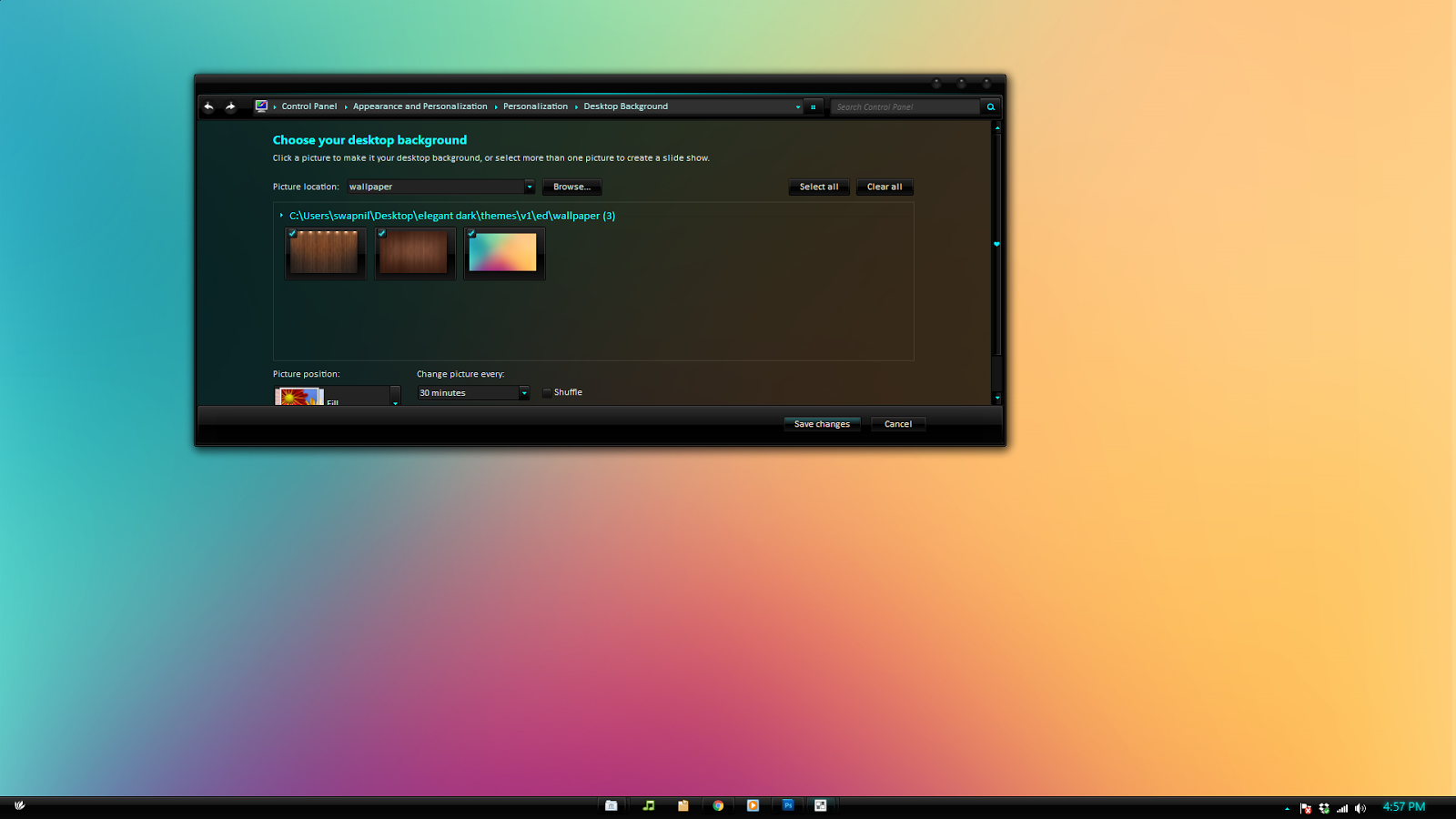Select the dark wood wallpaper thumbnail
The width and height of the screenshot is (1456, 819).
tap(413, 252)
